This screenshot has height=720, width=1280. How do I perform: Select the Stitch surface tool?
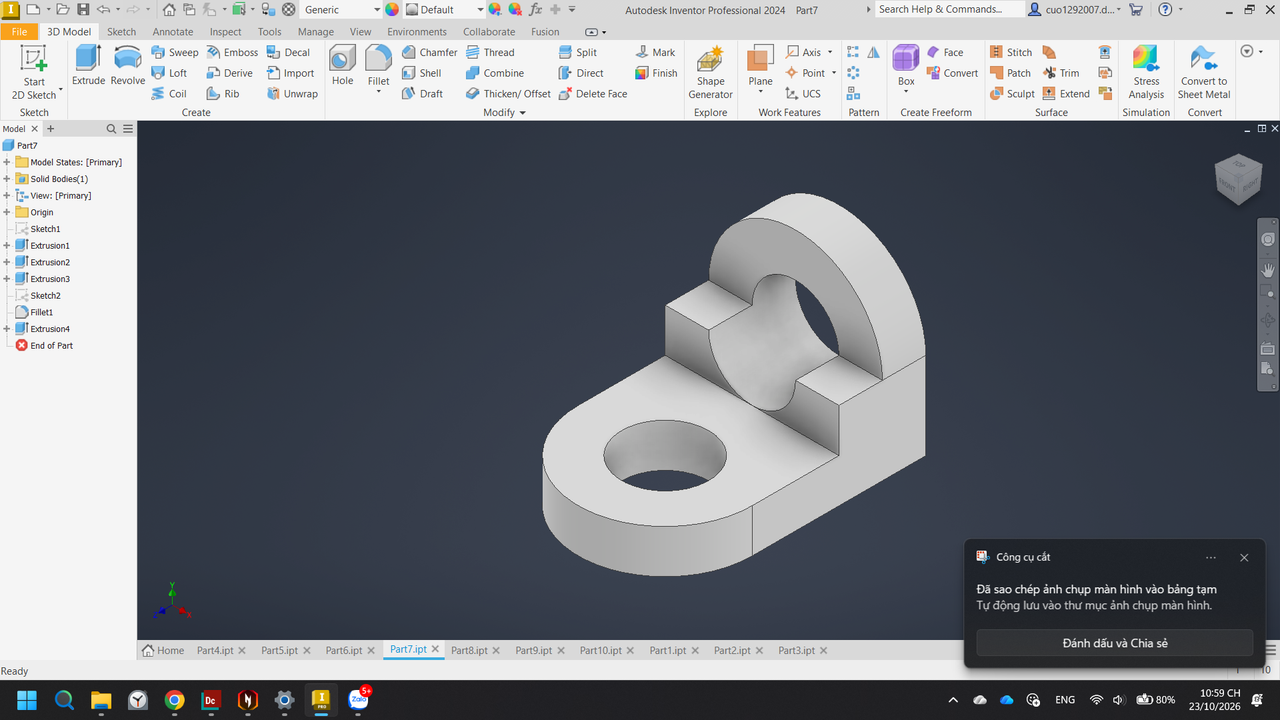(1011, 52)
